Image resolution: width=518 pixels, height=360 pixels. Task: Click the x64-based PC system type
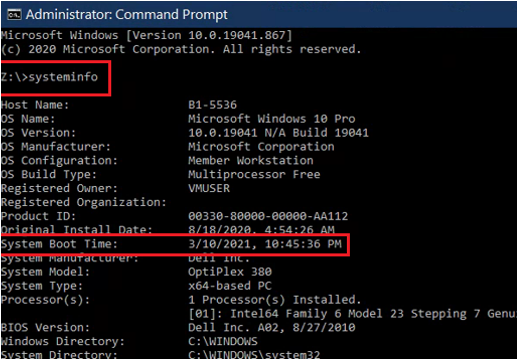click(x=230, y=286)
